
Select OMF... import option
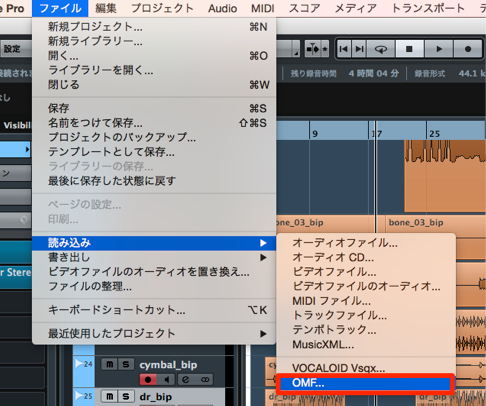click(x=366, y=383)
